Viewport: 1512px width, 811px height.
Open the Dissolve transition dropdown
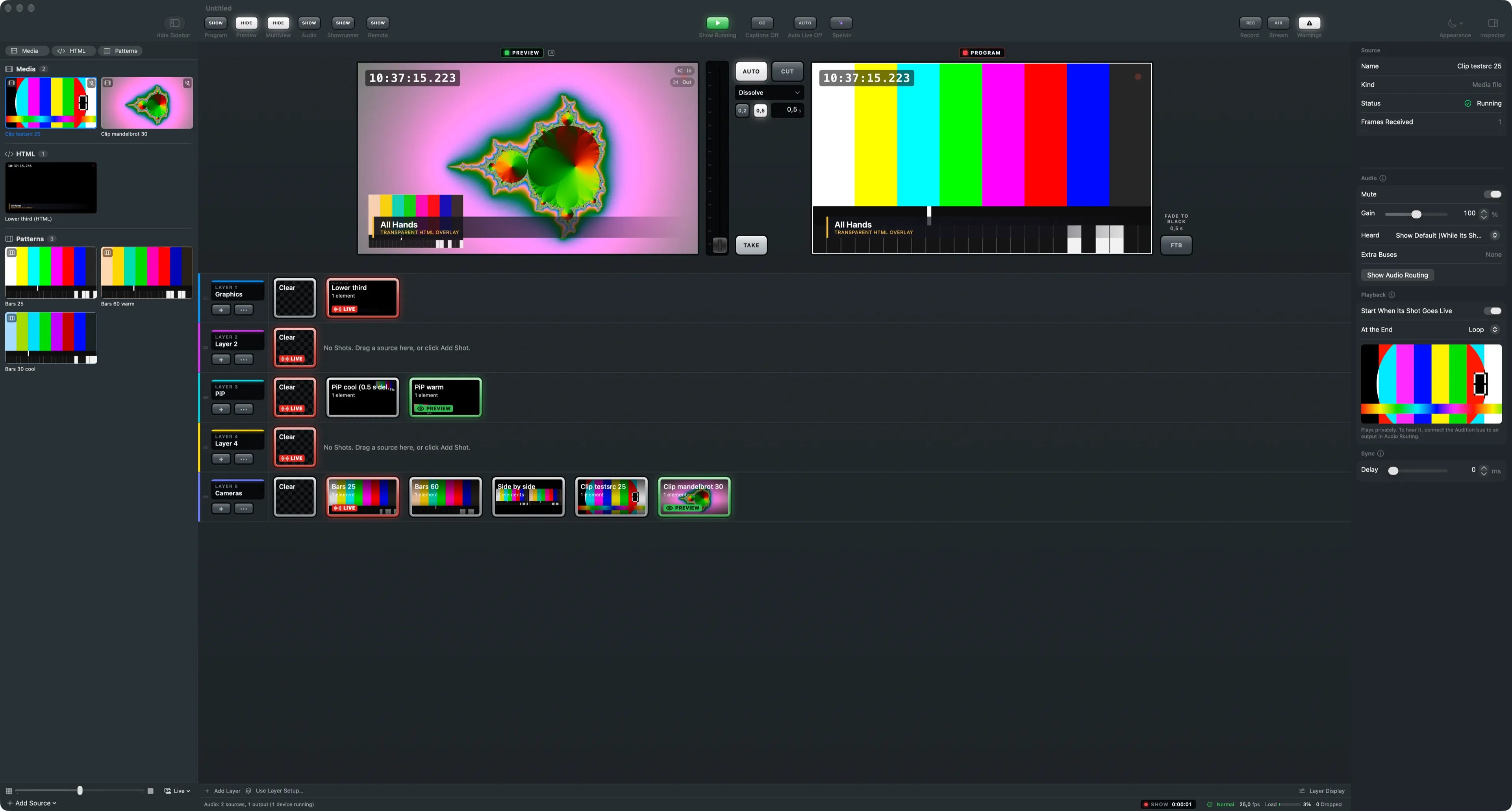coord(769,93)
